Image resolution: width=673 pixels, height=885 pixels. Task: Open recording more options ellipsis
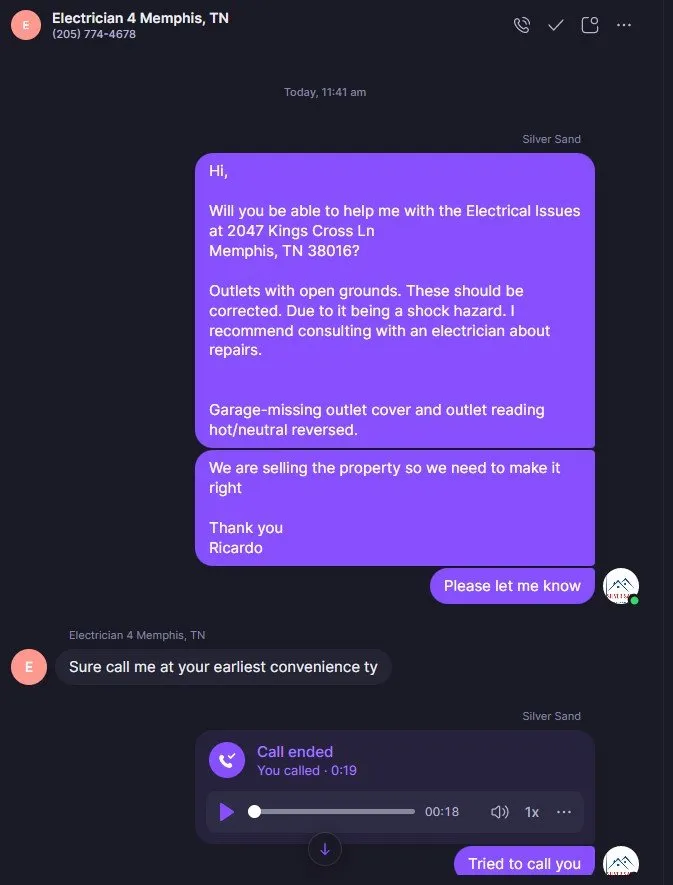click(564, 812)
